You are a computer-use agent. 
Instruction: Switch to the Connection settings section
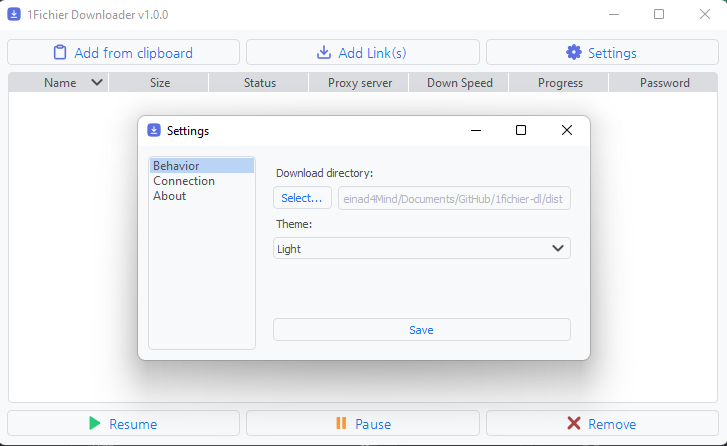pos(202,181)
